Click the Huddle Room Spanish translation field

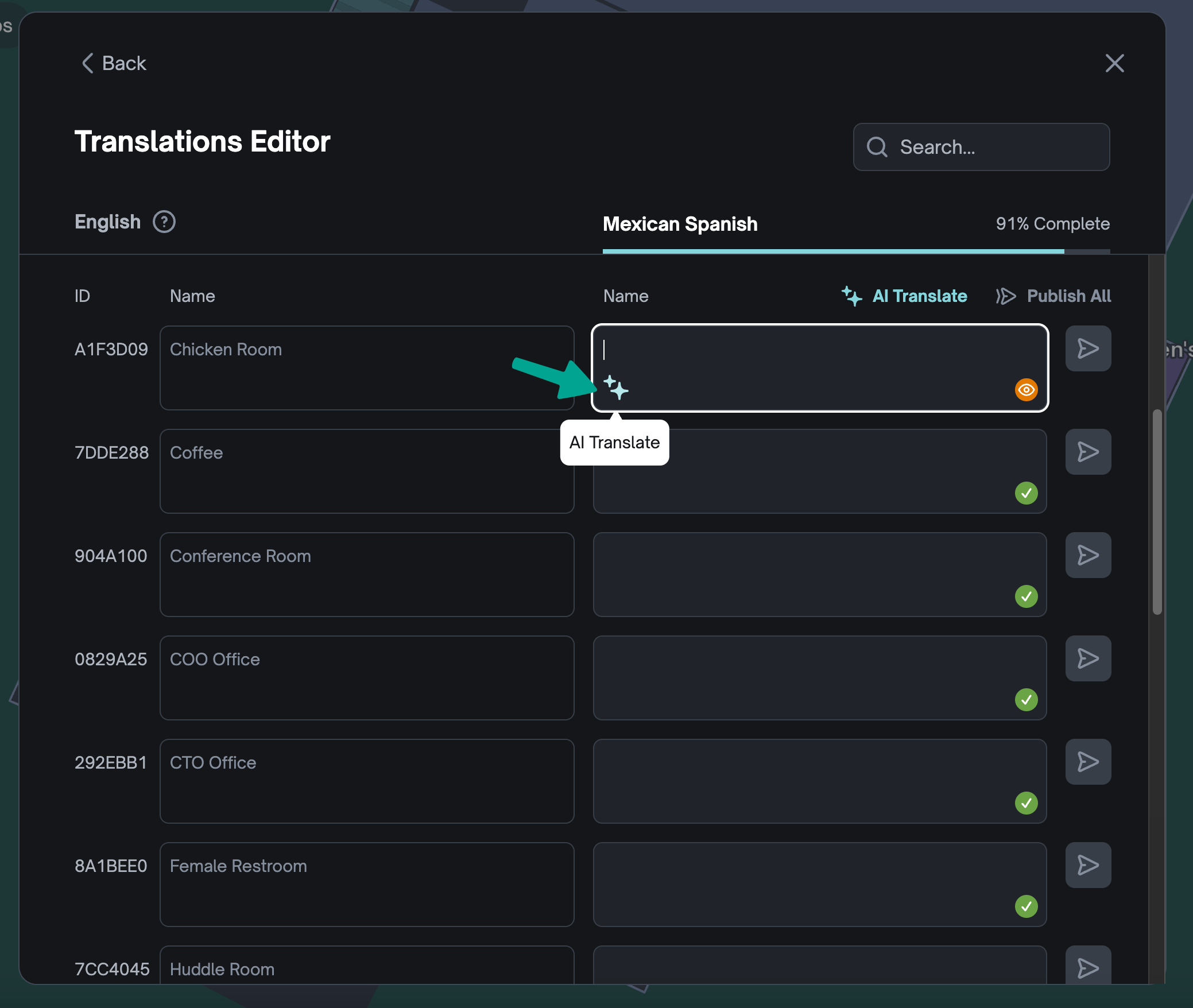coord(820,966)
